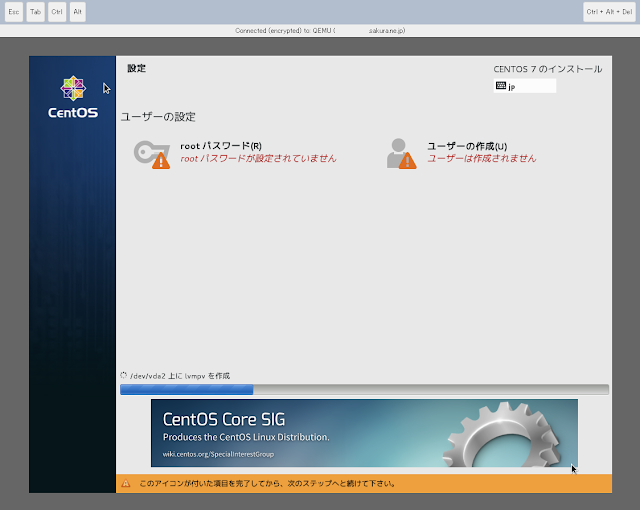
Task: Click the 'root パスワードが設定されていません' warning text
Action: point(258,158)
